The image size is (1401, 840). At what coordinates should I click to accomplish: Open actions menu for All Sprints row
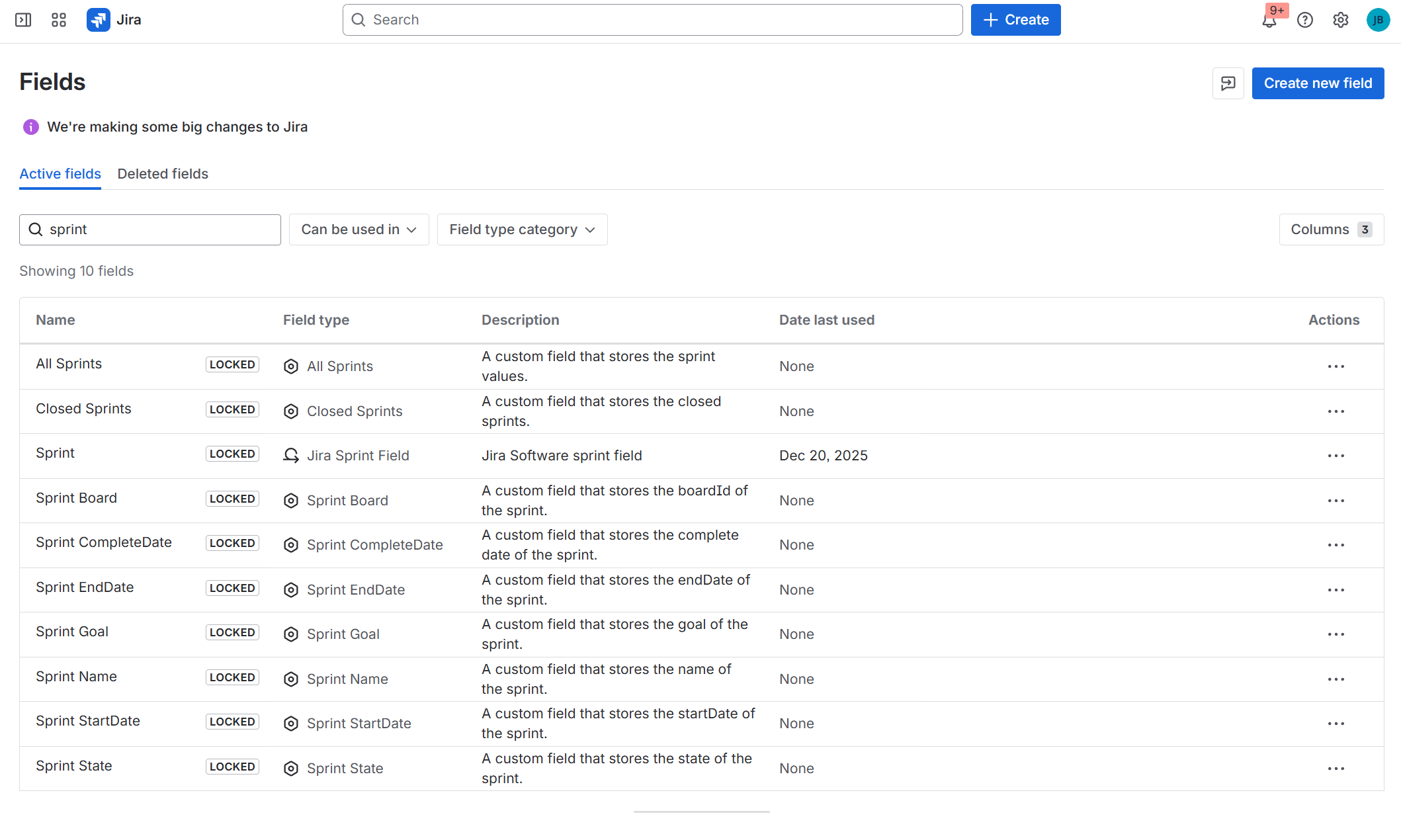point(1336,366)
